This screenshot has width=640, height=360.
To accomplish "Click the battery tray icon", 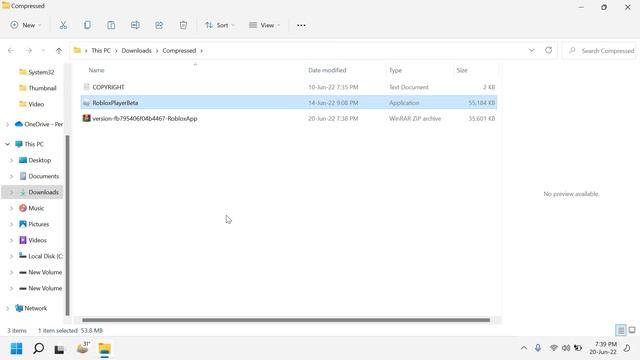I will (578, 348).
